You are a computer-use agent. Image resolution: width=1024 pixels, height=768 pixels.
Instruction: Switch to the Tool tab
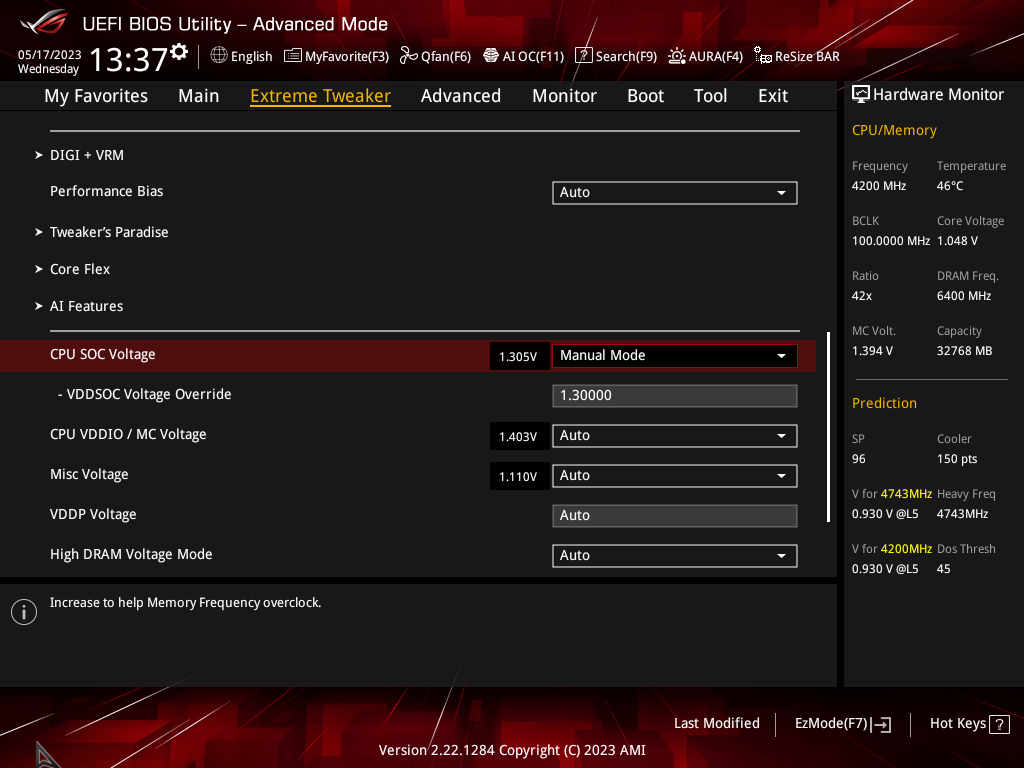[x=710, y=96]
